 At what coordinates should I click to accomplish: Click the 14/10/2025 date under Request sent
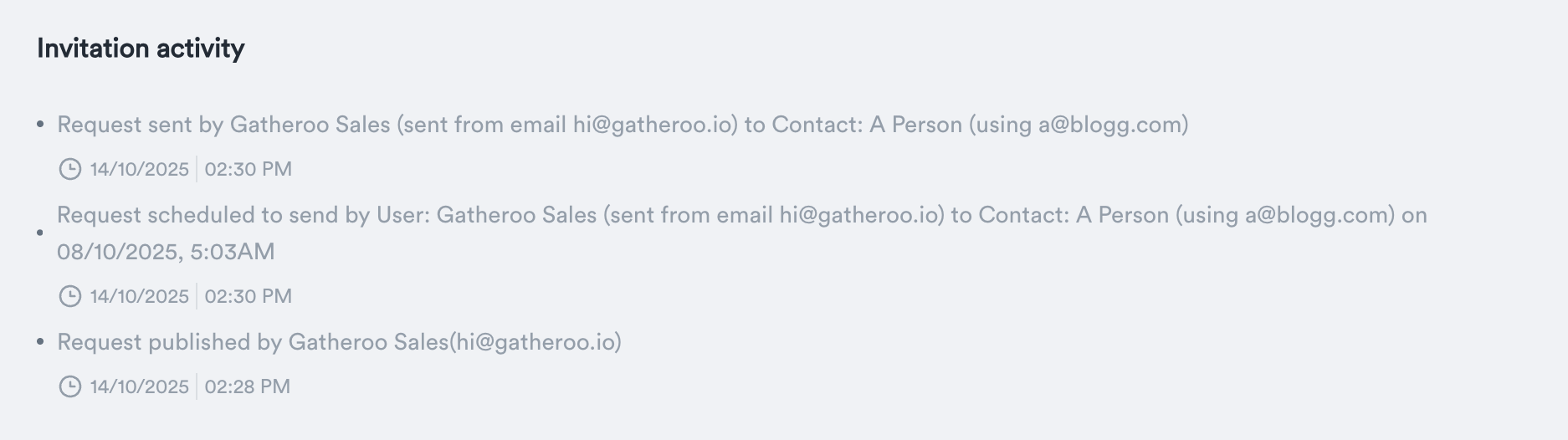(x=140, y=169)
